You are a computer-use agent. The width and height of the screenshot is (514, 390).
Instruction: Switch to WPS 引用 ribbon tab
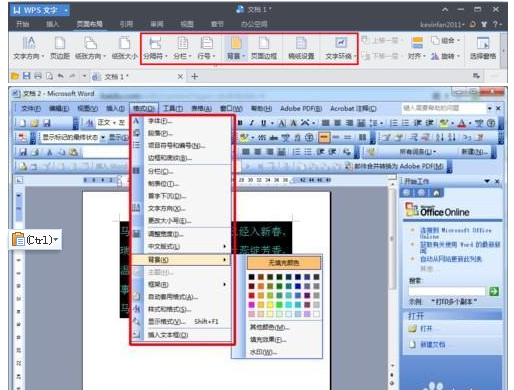tap(126, 24)
